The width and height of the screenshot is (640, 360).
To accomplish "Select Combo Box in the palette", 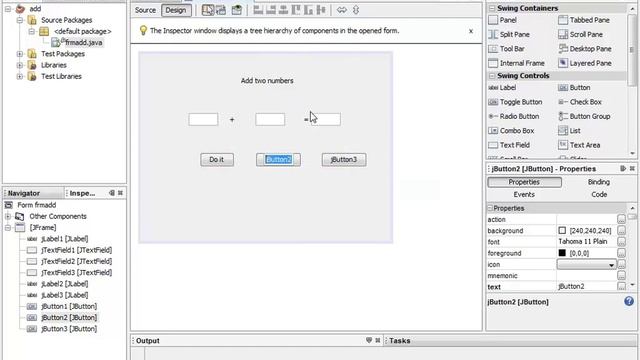I will (x=511, y=131).
